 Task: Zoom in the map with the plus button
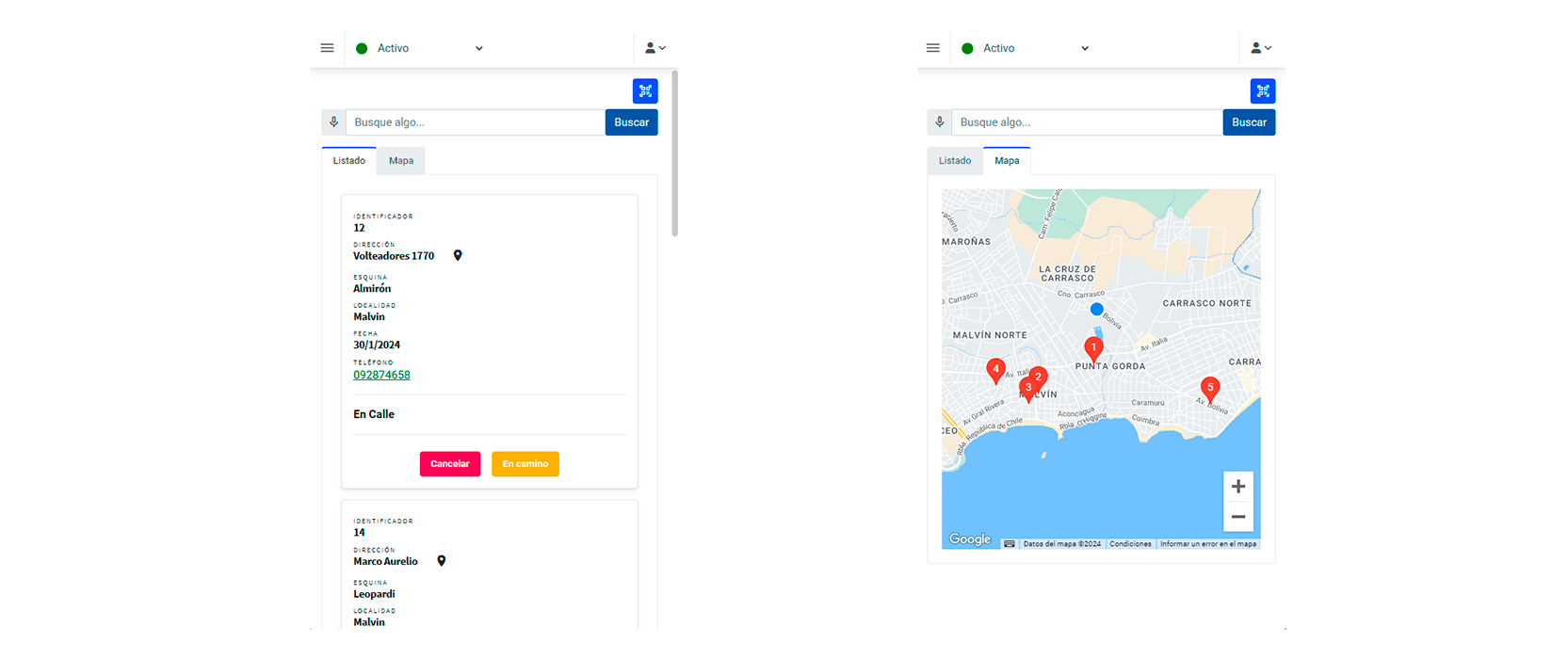(x=1237, y=487)
